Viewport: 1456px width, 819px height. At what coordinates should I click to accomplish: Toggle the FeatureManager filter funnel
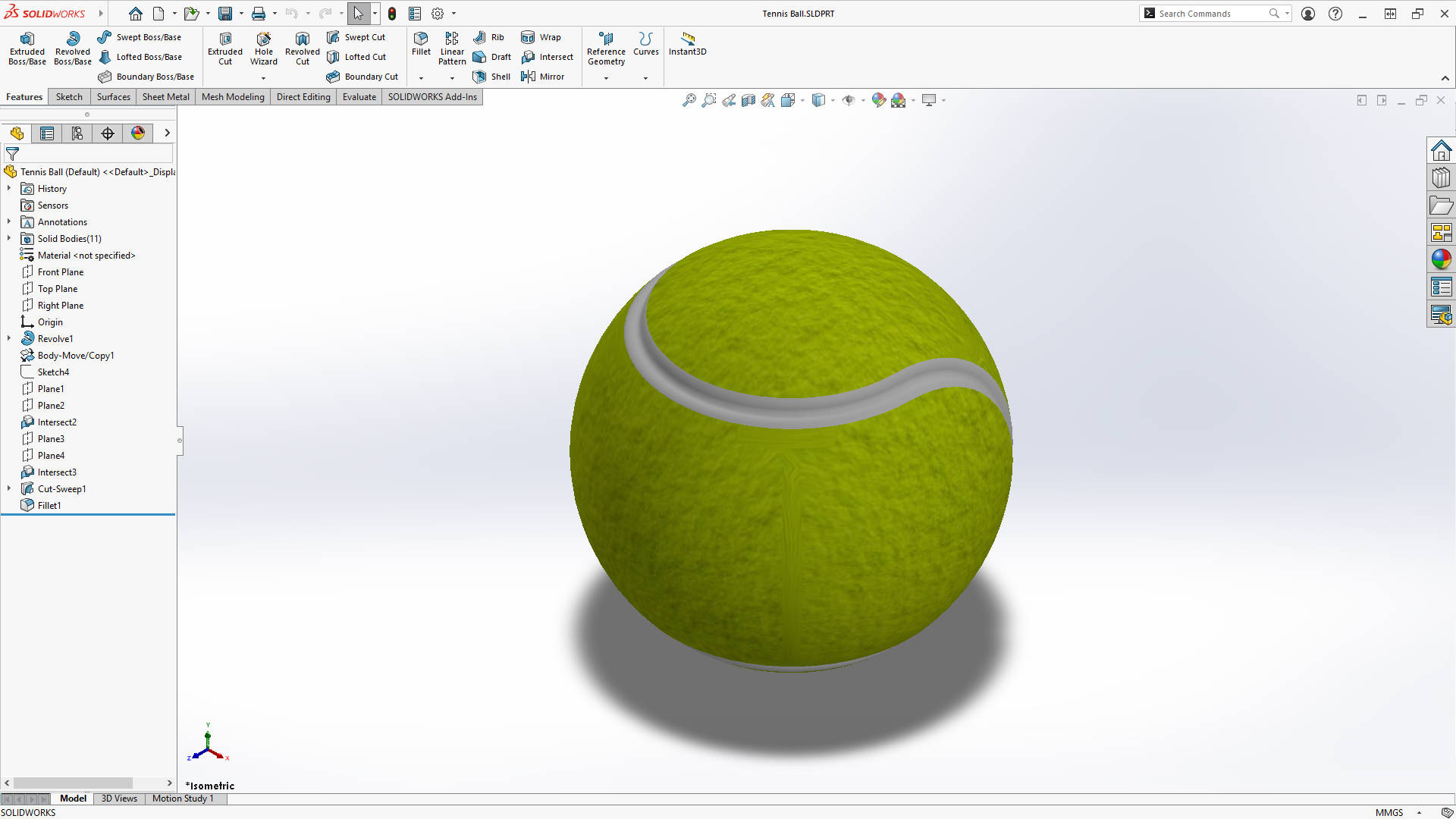point(12,153)
